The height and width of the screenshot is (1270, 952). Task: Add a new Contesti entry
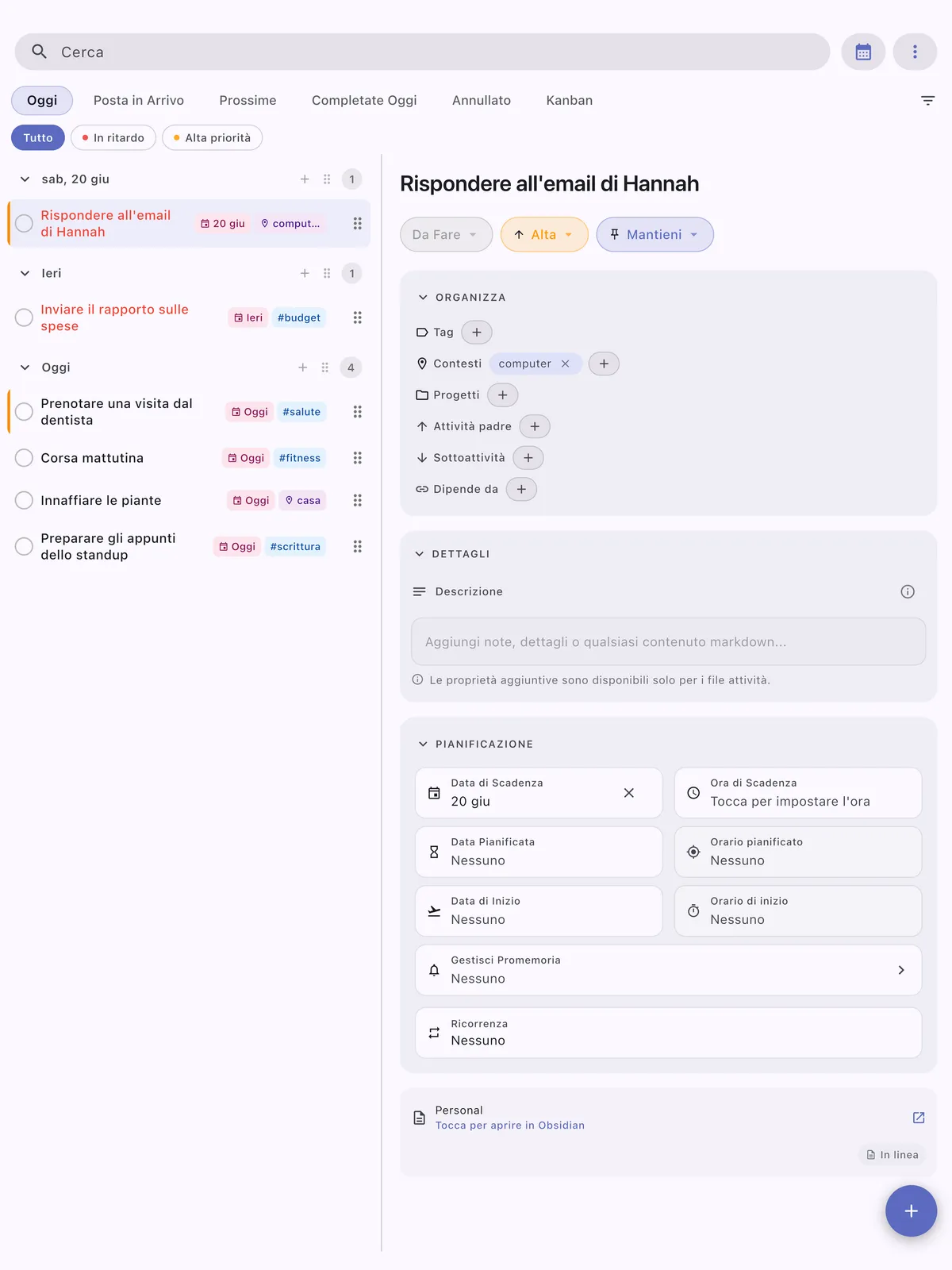[604, 364]
